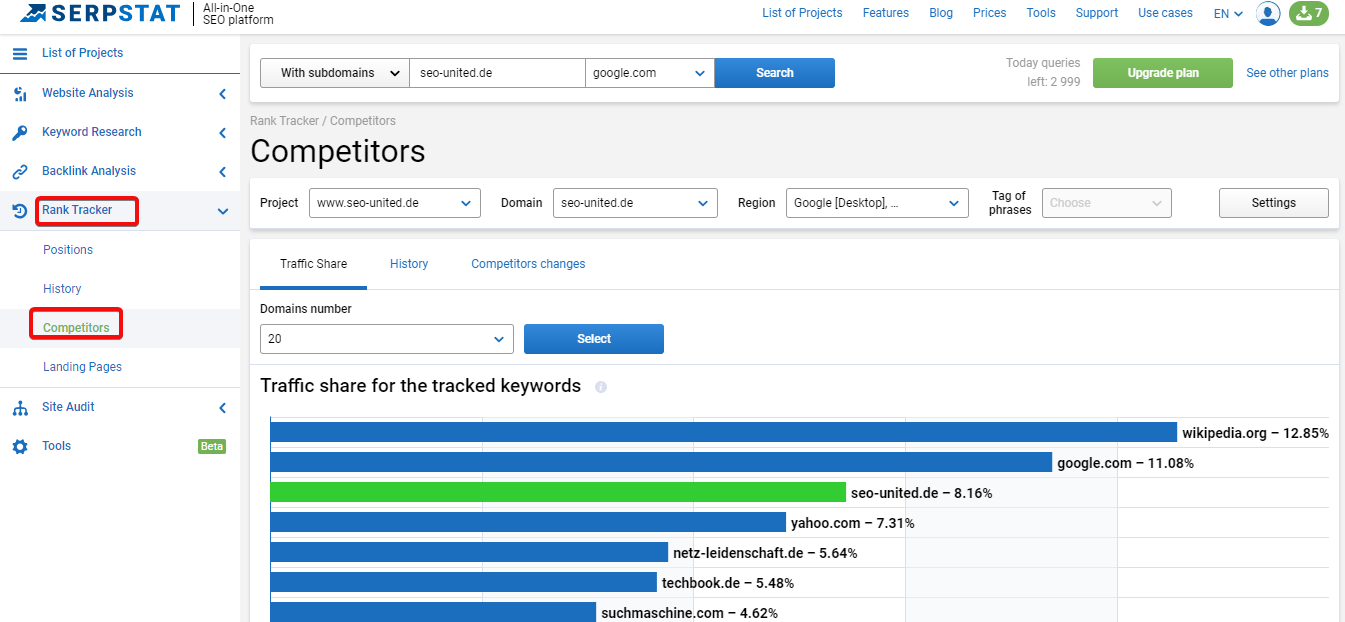Click the Tools gear icon in sidebar
This screenshot has width=1345, height=622.
[x=20, y=446]
